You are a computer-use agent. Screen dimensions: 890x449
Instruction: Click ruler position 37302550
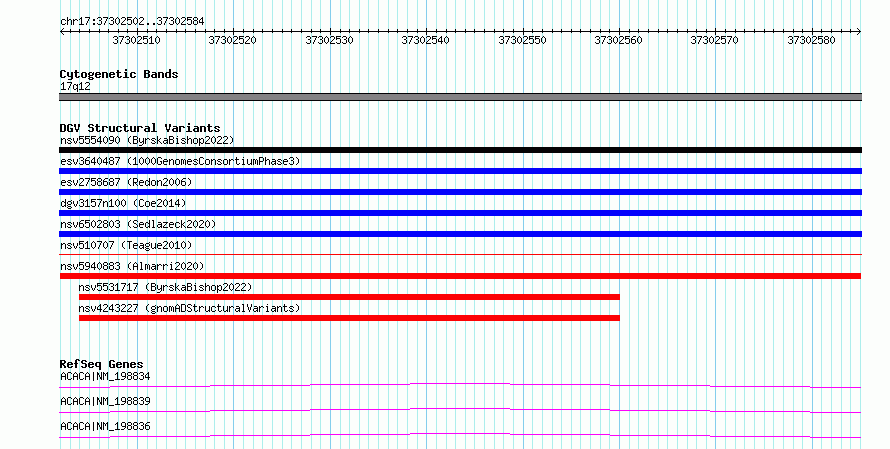tap(522, 40)
